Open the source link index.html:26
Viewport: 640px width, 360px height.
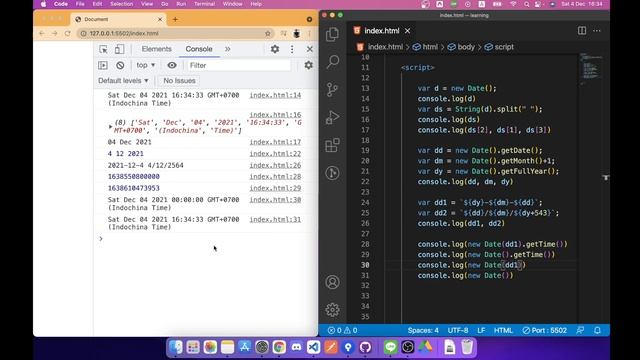276,165
